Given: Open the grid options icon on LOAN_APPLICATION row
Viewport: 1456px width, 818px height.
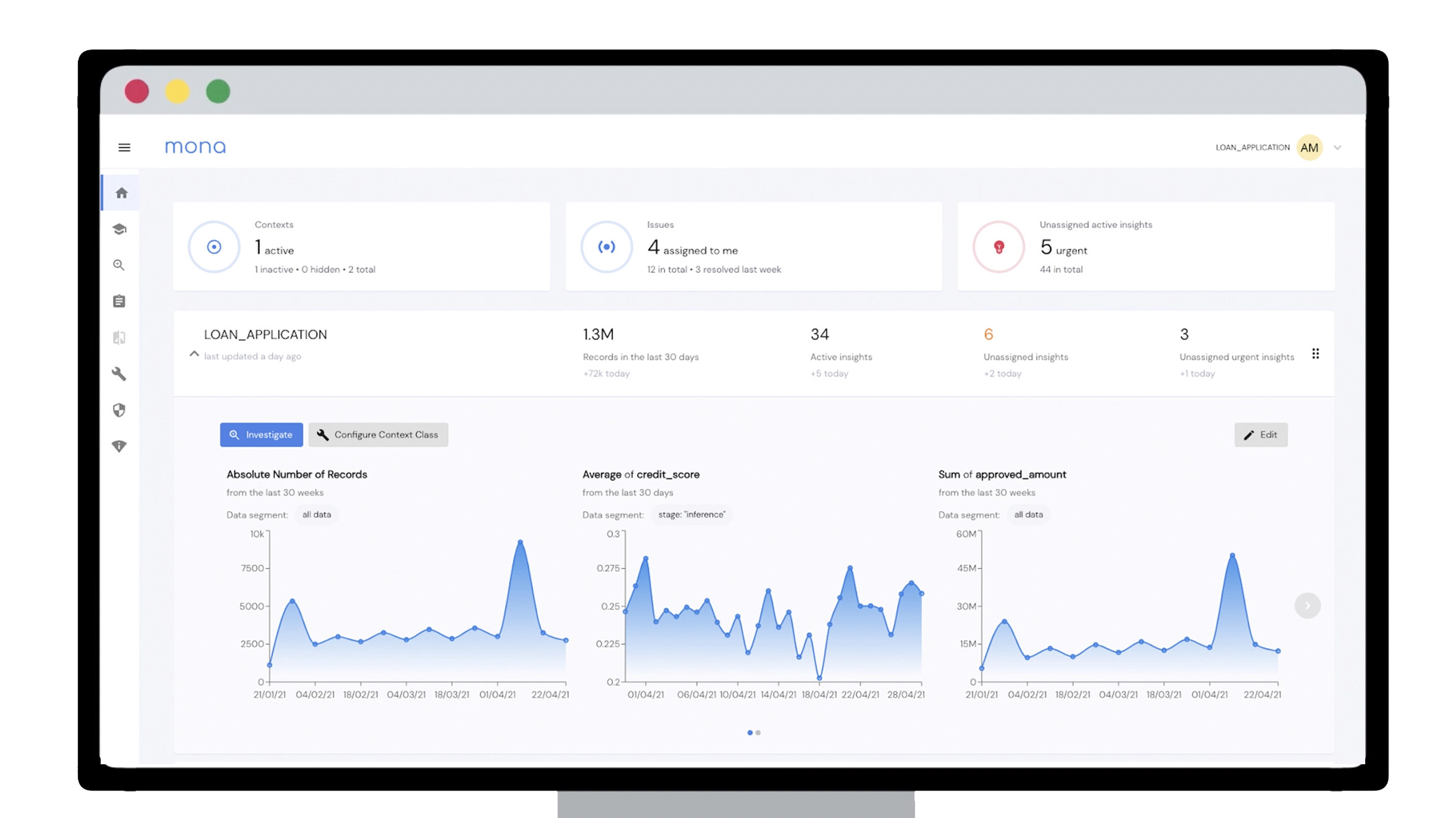Looking at the screenshot, I should [x=1316, y=353].
